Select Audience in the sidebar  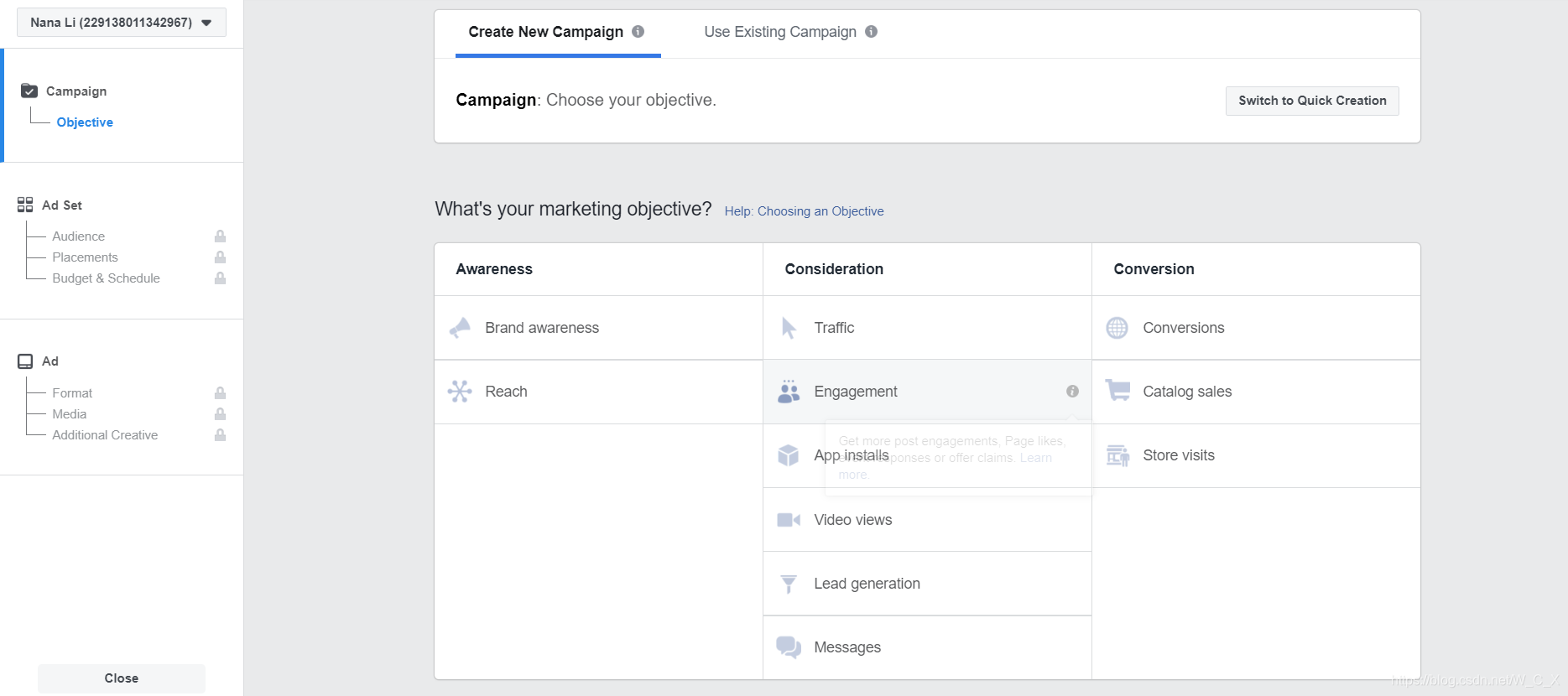(79, 236)
